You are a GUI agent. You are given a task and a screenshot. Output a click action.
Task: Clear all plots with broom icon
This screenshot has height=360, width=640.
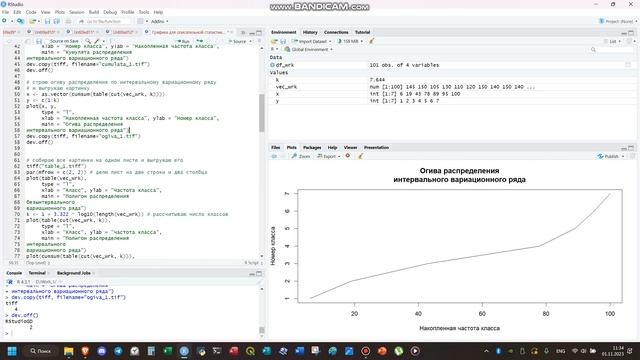[x=360, y=156]
